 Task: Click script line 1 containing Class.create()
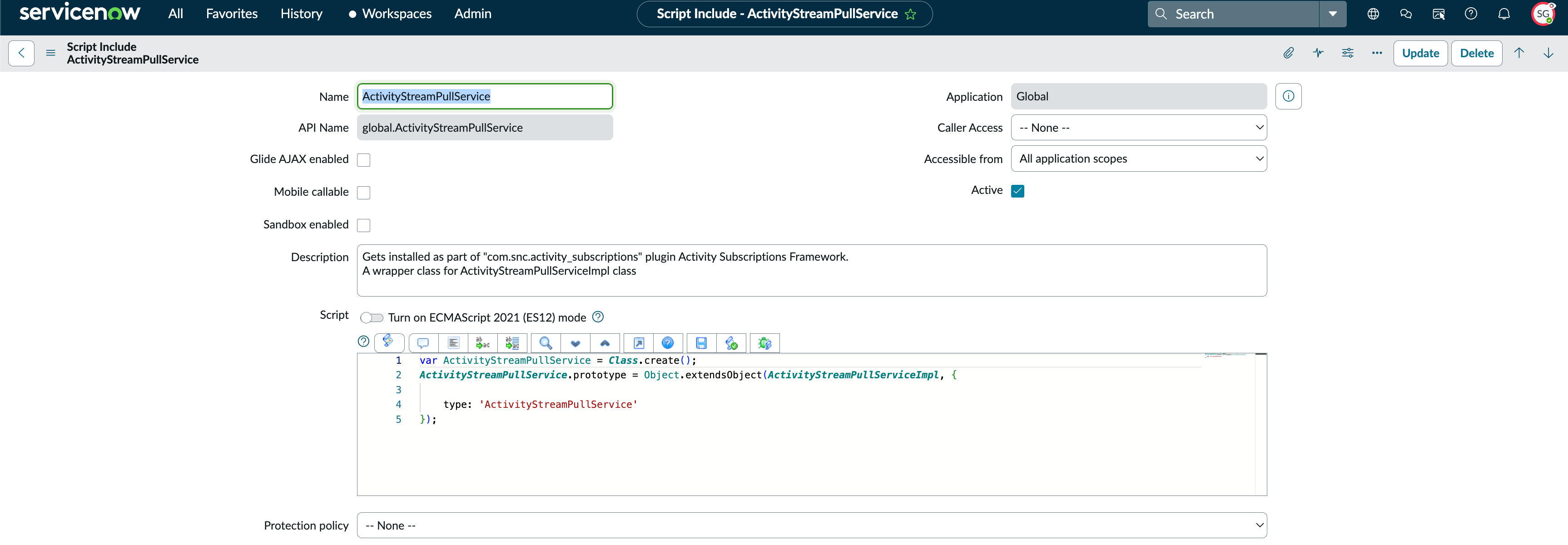click(x=557, y=361)
